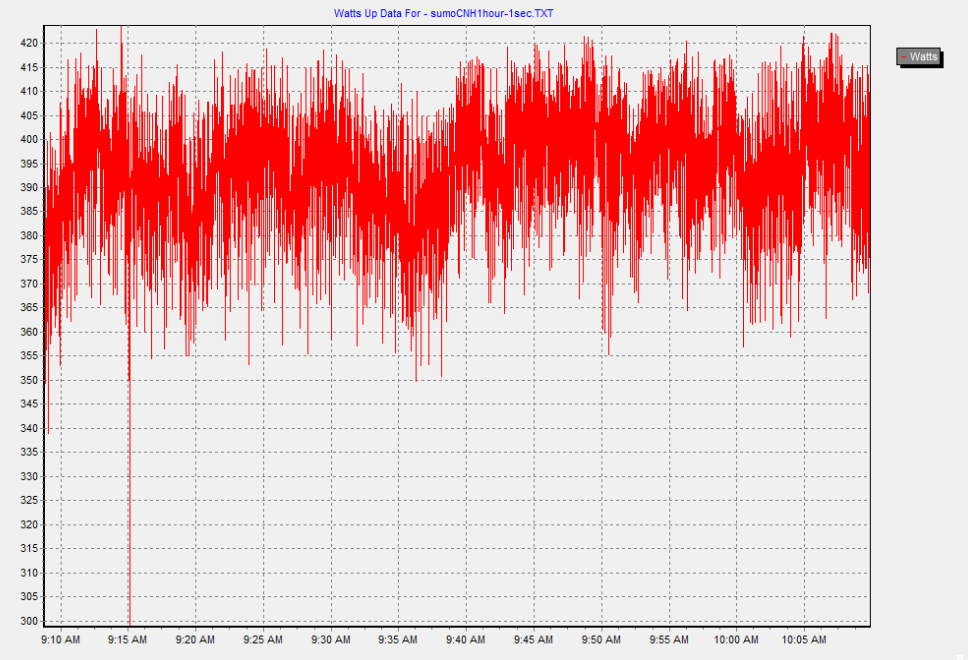Click the 9:35 AM time axis label
The height and width of the screenshot is (660, 968).
[x=398, y=640]
